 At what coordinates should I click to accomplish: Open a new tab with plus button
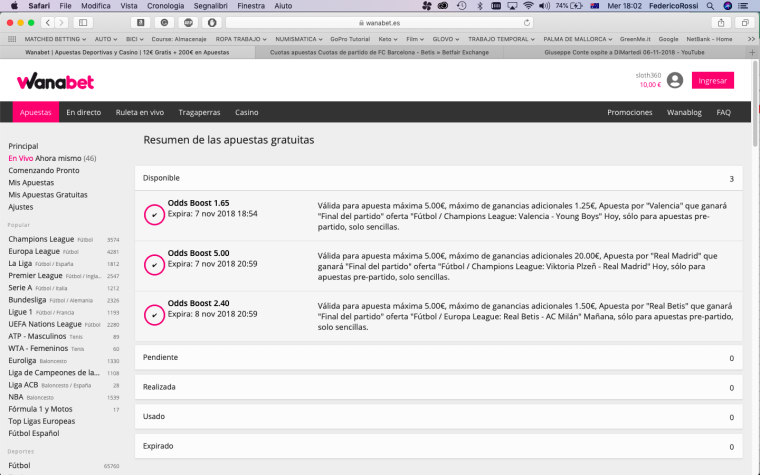752,52
